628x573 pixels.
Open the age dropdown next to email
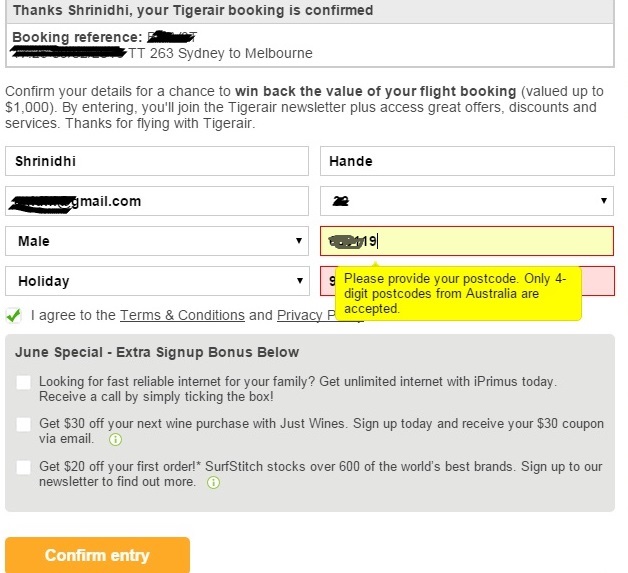tap(467, 201)
